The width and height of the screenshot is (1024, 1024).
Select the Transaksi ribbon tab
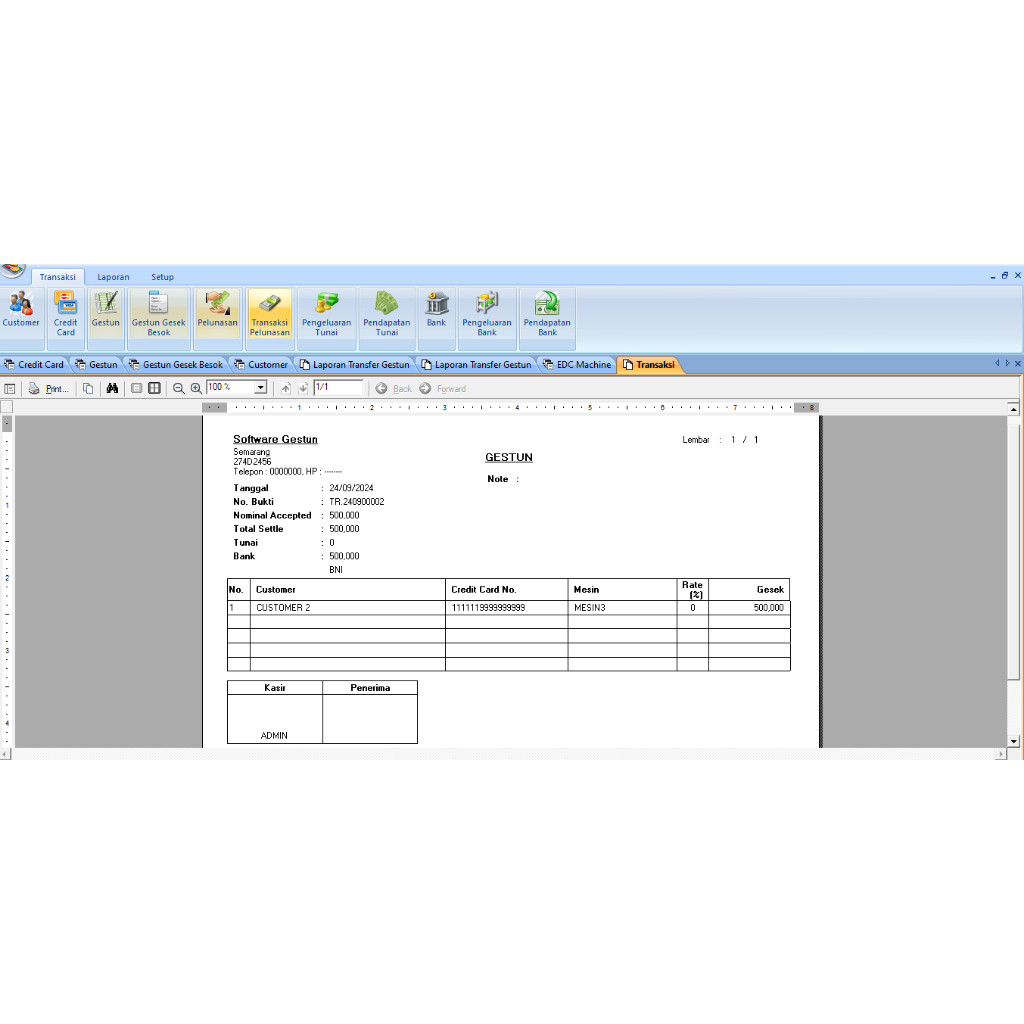(x=57, y=277)
